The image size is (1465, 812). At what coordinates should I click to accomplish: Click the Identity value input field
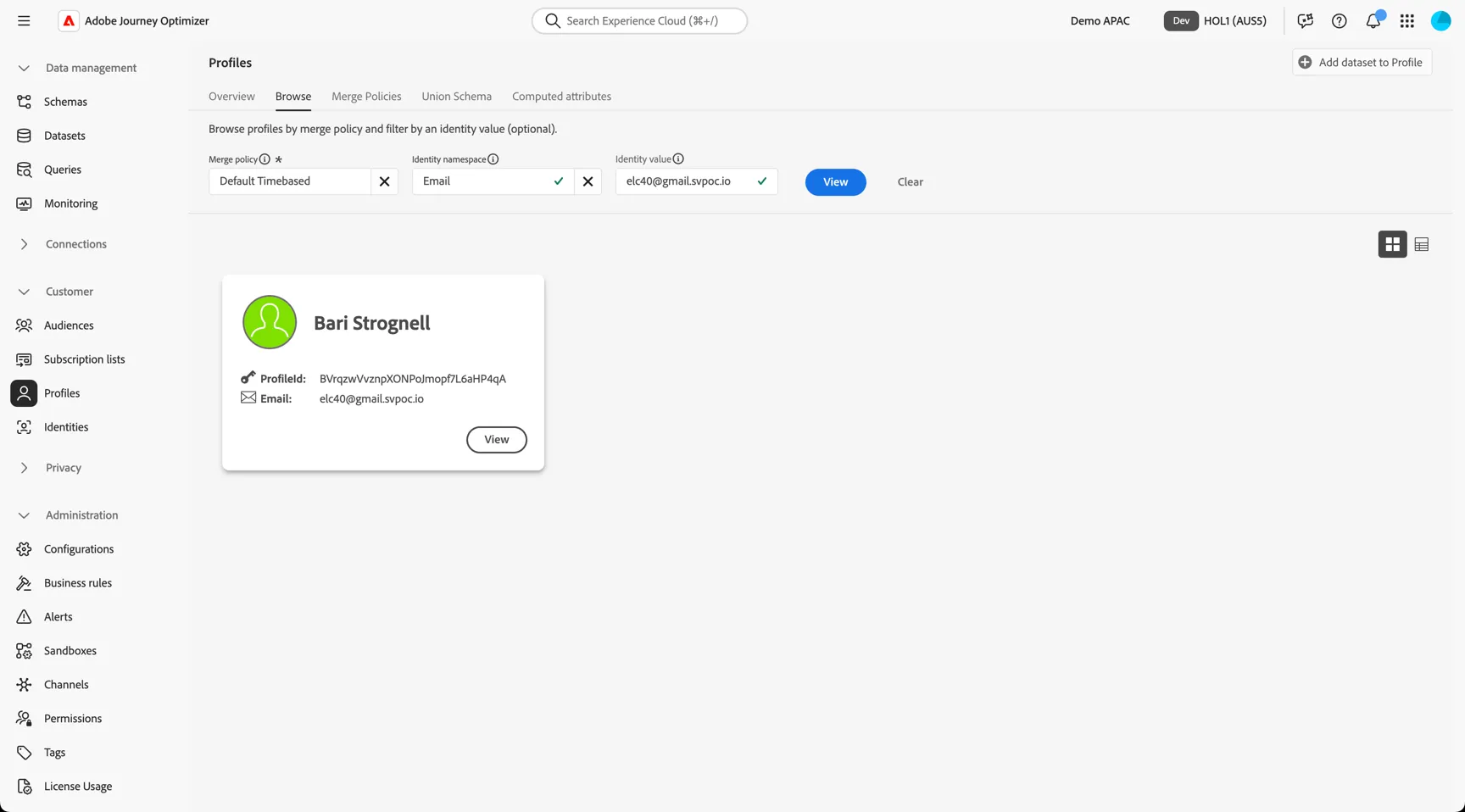[x=696, y=181]
